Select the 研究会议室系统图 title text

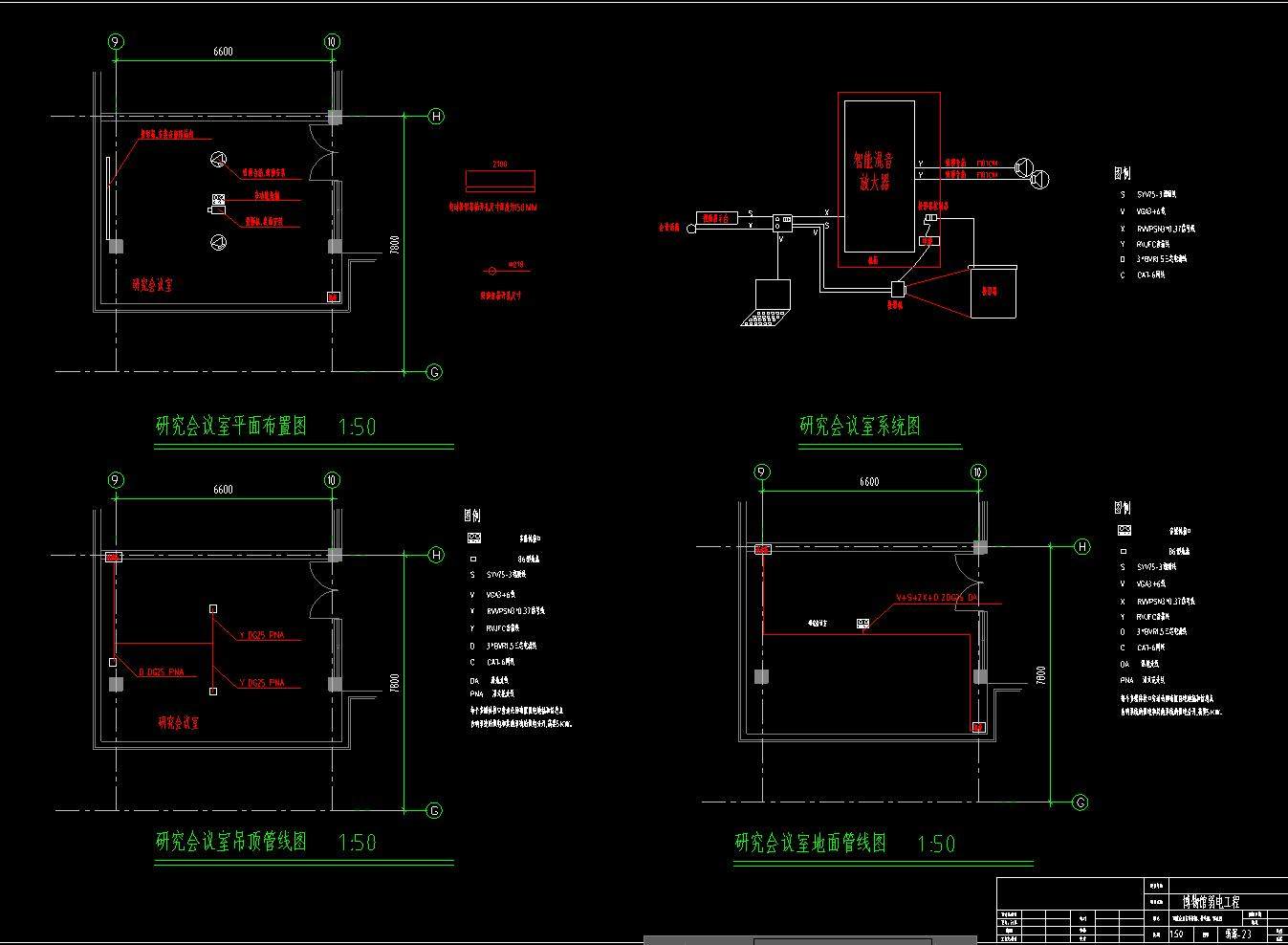(x=860, y=426)
